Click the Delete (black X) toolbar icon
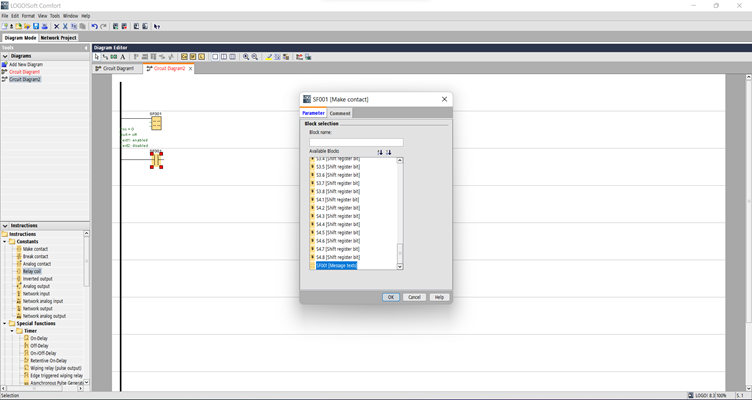This screenshot has width=752, height=400. click(57, 26)
